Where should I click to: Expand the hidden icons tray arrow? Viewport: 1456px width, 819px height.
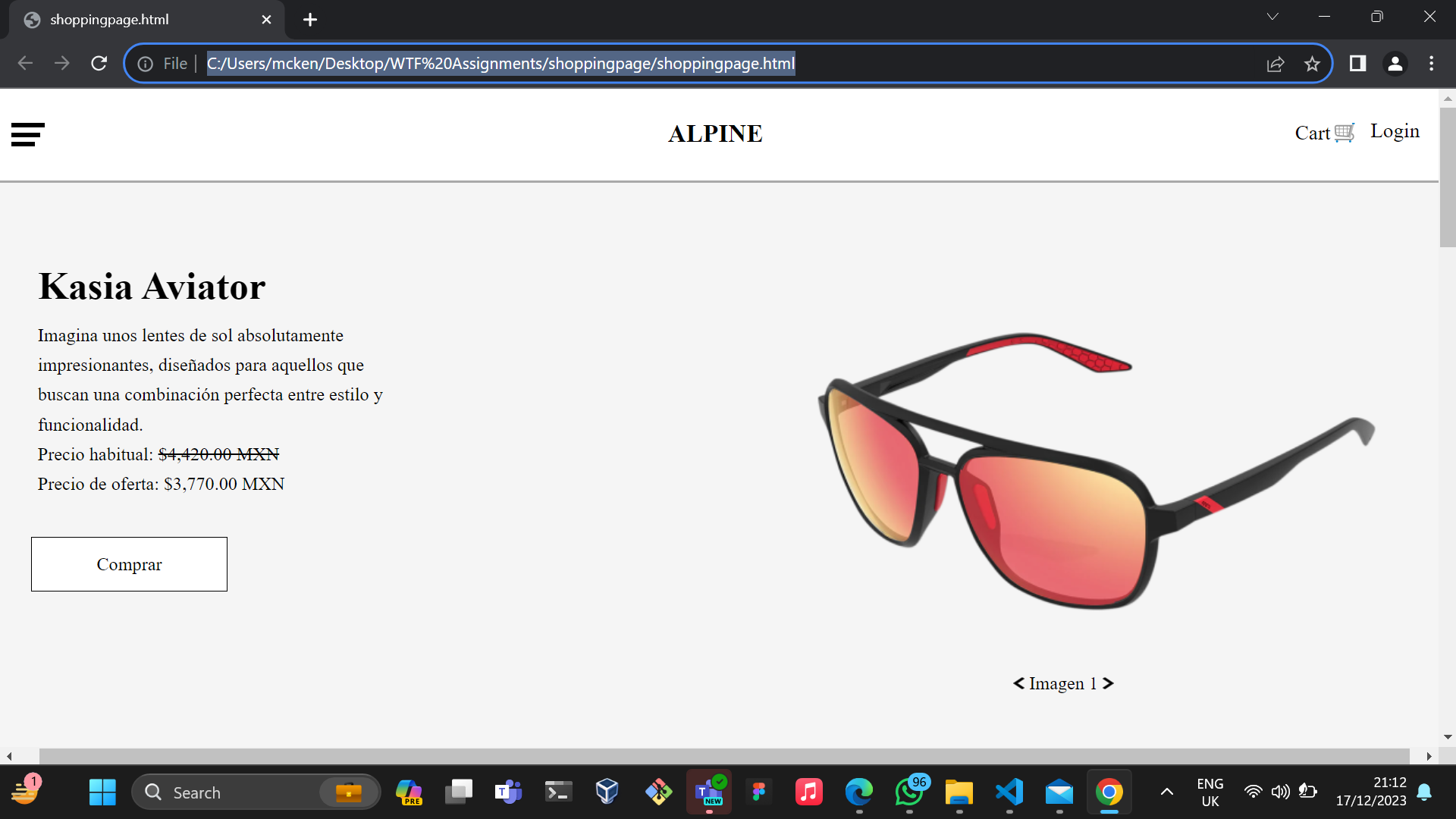click(1166, 792)
